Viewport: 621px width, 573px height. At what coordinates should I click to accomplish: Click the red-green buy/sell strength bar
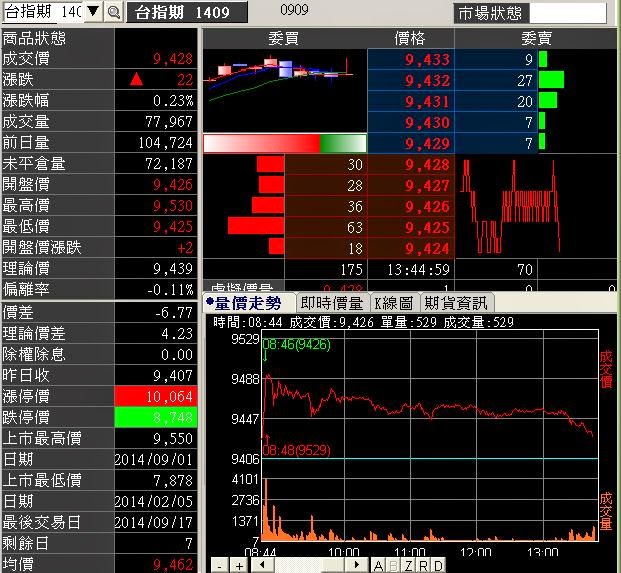point(285,143)
